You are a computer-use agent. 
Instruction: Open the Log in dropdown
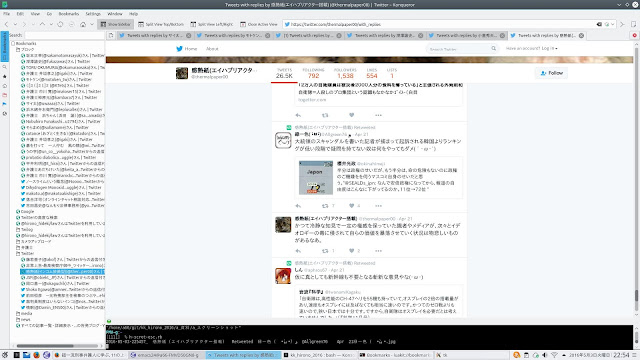click(531, 49)
